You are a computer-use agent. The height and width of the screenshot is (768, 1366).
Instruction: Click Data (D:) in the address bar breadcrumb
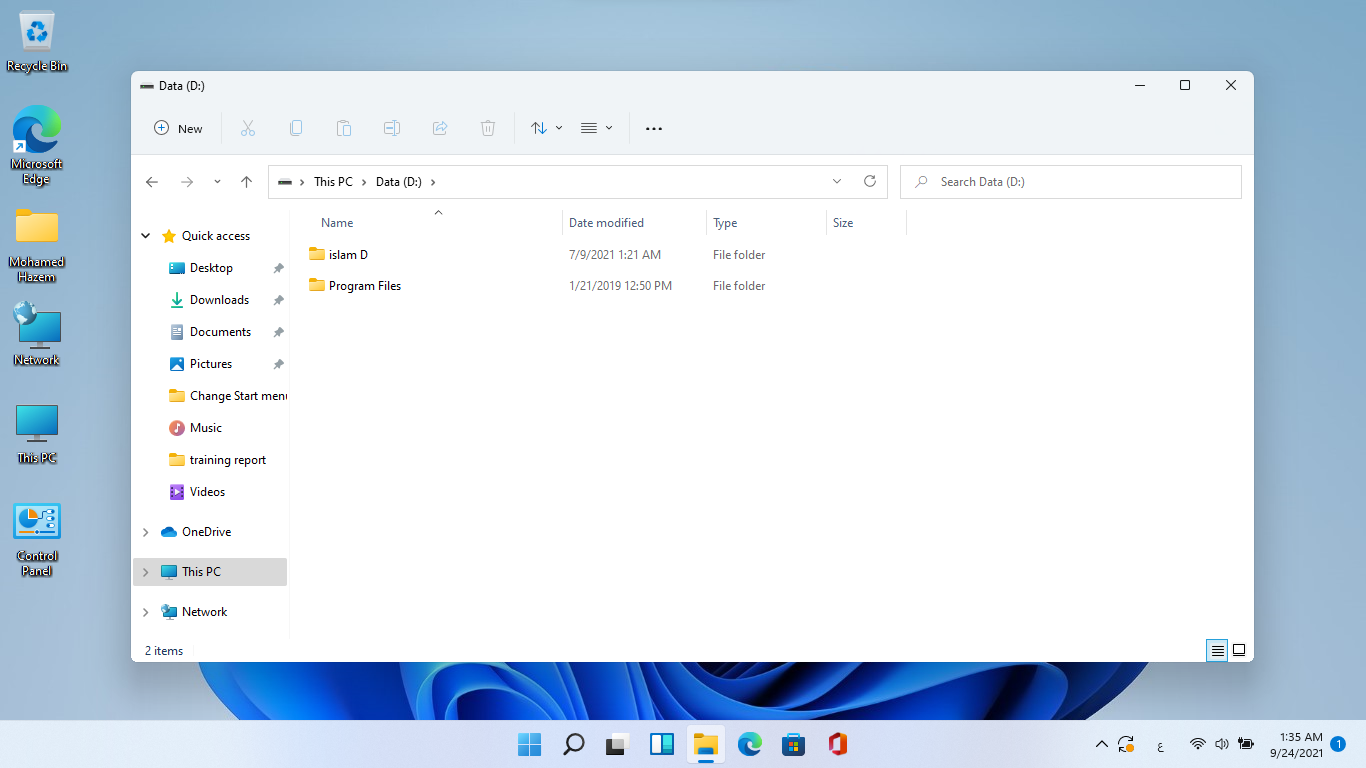[399, 182]
